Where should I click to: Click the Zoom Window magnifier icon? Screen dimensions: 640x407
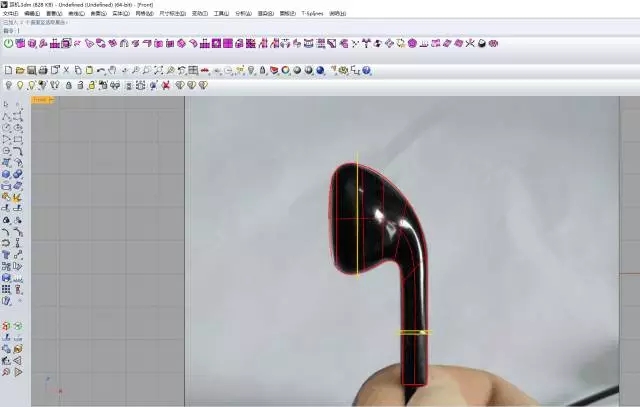(x=147, y=71)
